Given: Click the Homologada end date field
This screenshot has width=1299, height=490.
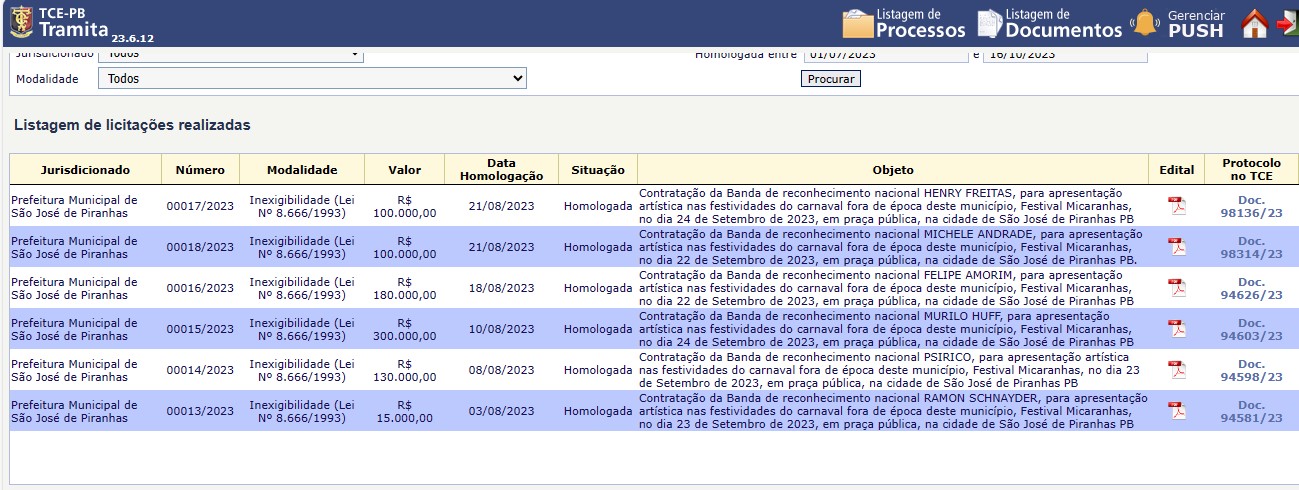Looking at the screenshot, I should 1065,56.
